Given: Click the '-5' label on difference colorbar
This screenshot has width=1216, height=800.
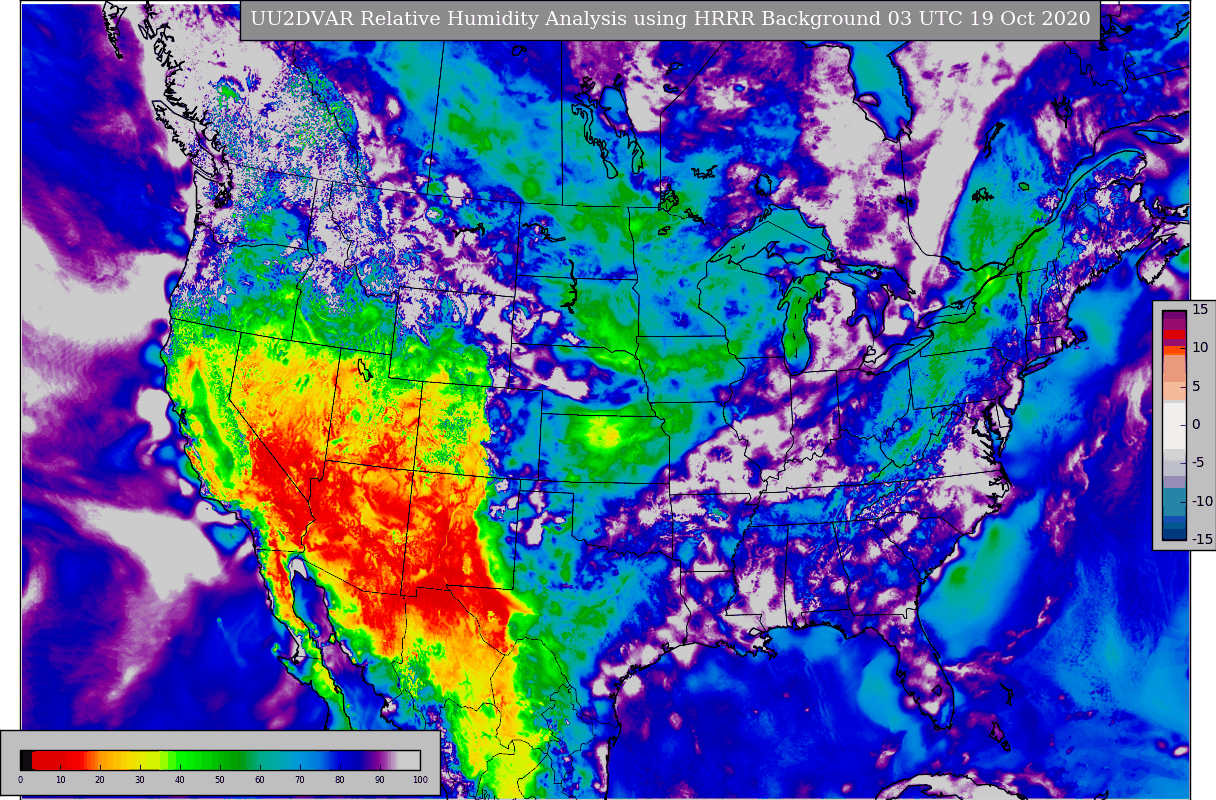Looking at the screenshot, I should coord(1199,462).
